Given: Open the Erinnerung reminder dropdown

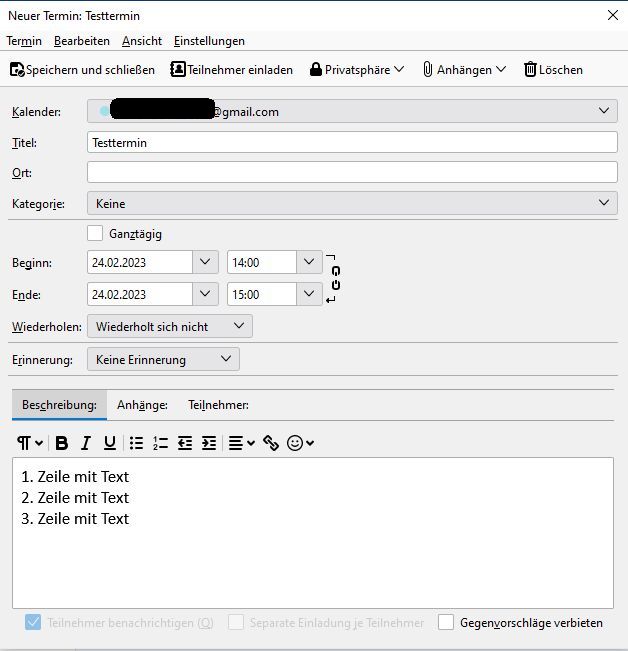Looking at the screenshot, I should click(163, 359).
